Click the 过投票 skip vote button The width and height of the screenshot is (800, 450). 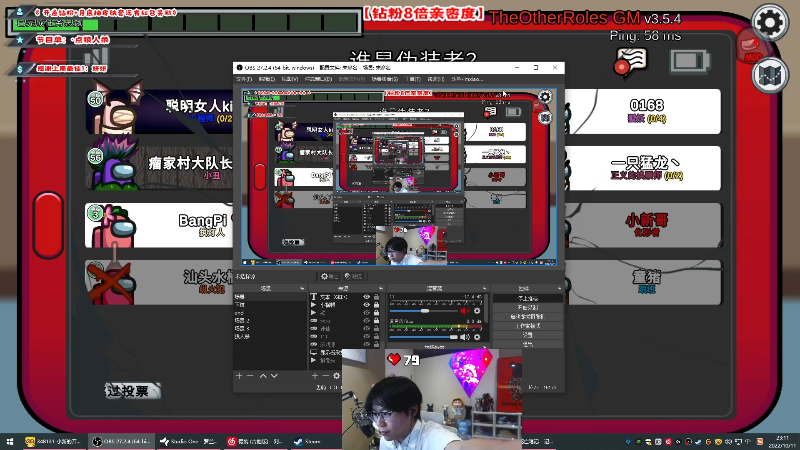133,391
